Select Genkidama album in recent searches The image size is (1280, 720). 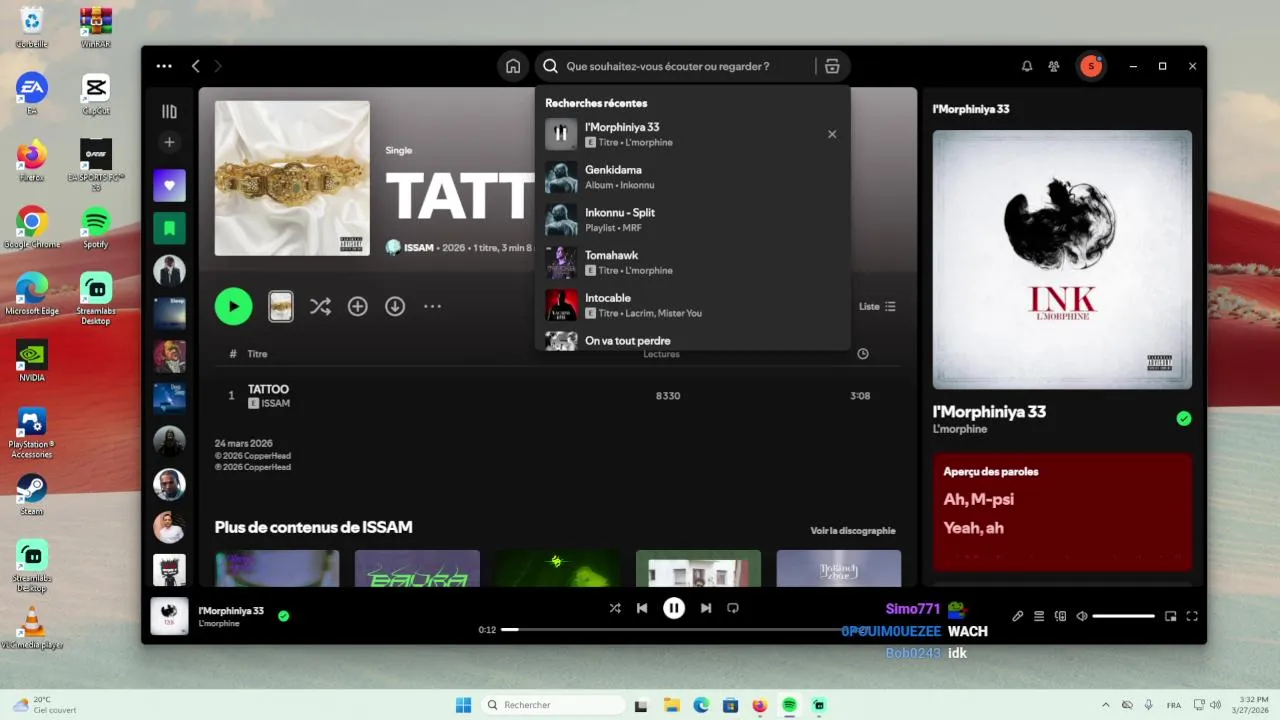pos(692,177)
